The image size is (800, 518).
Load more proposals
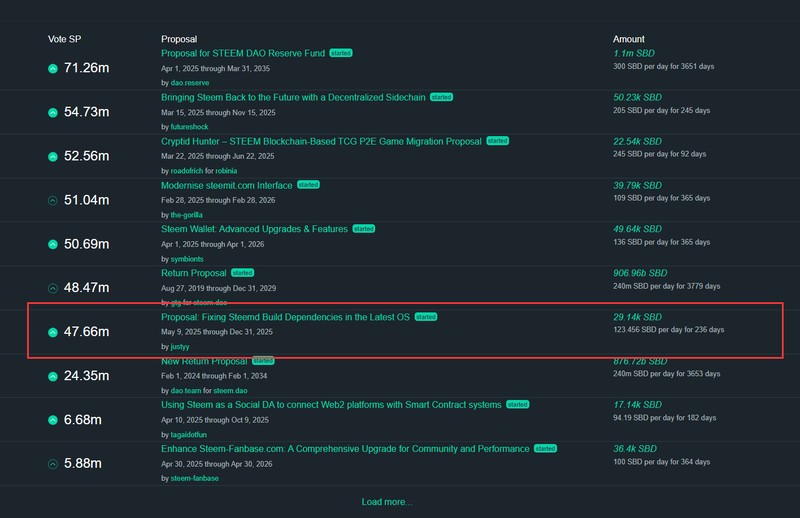(387, 502)
